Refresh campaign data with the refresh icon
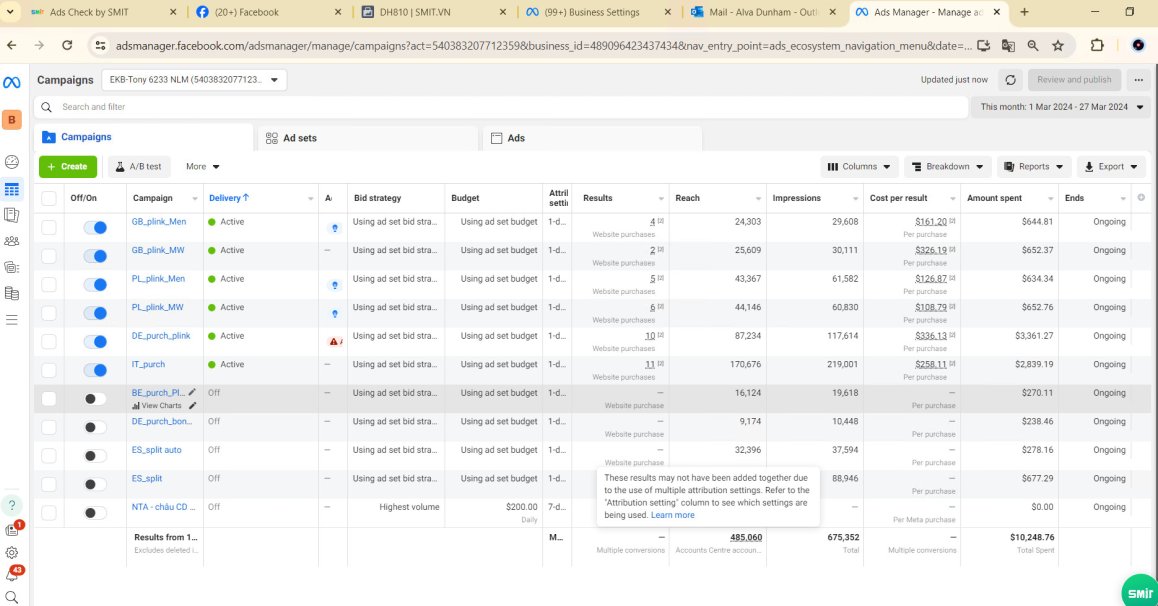Image resolution: width=1158 pixels, height=606 pixels. pyautogui.click(x=1010, y=80)
